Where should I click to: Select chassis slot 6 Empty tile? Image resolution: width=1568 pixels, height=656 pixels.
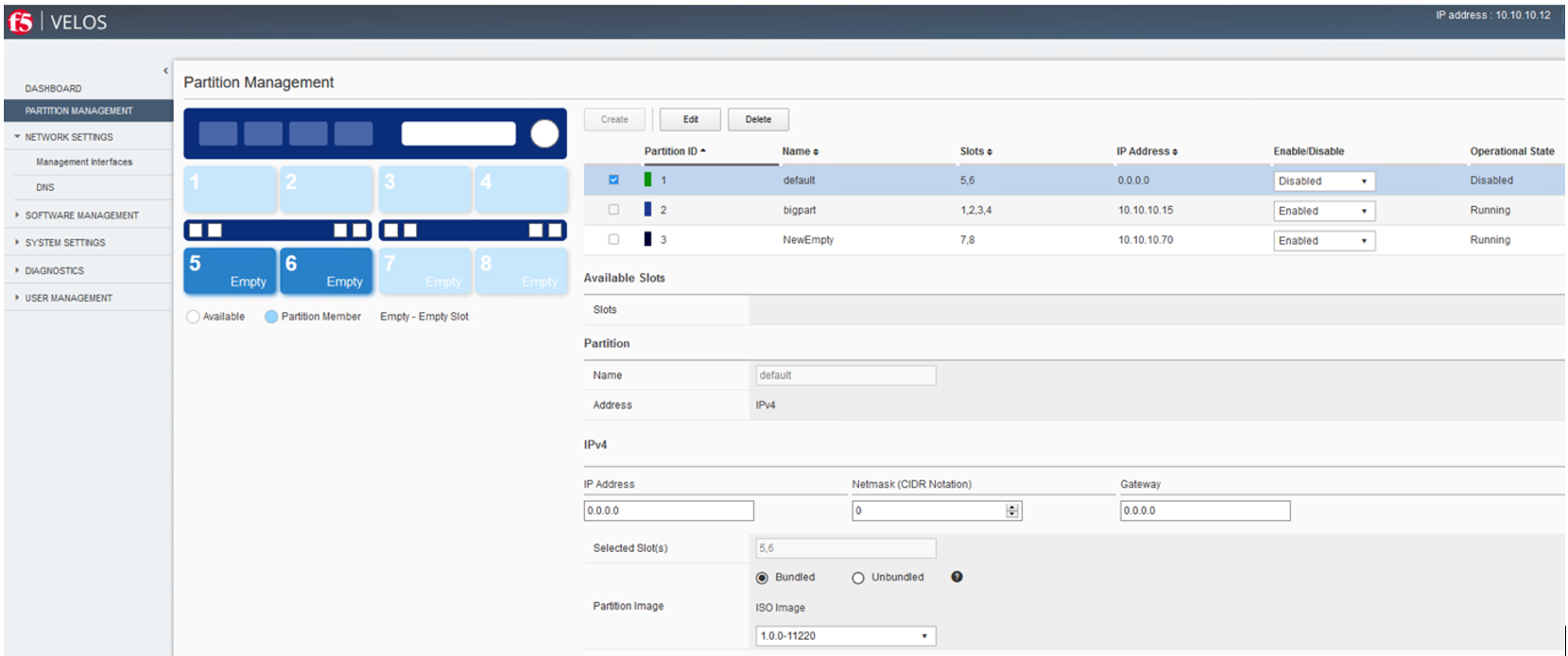[327, 271]
